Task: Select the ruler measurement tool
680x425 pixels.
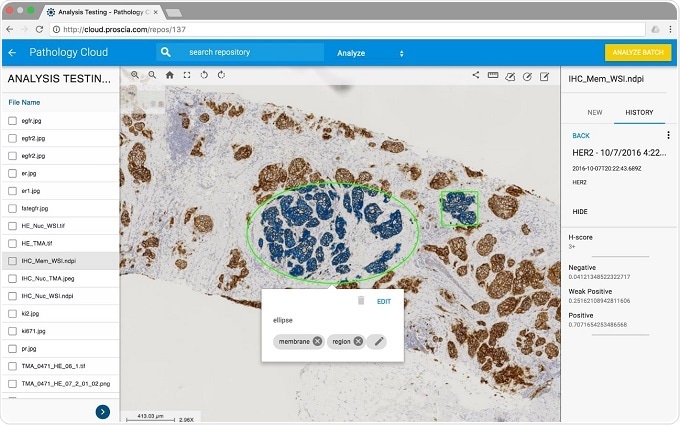Action: [493, 75]
